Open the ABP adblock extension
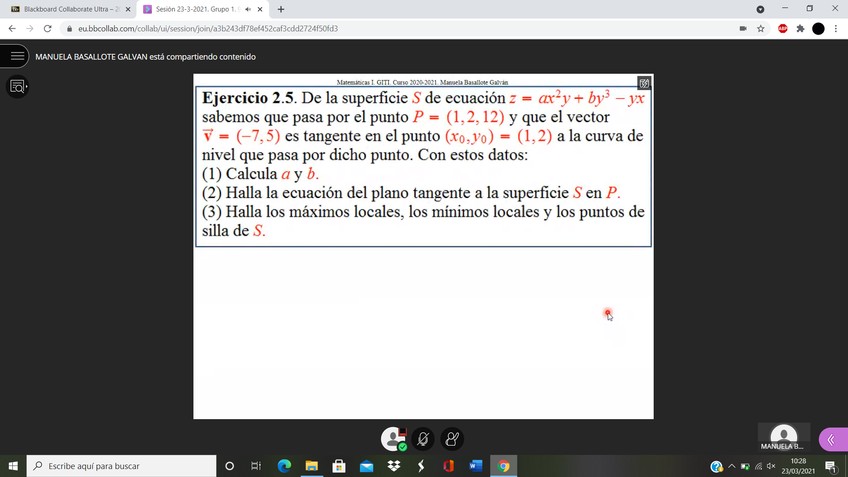 tap(783, 29)
